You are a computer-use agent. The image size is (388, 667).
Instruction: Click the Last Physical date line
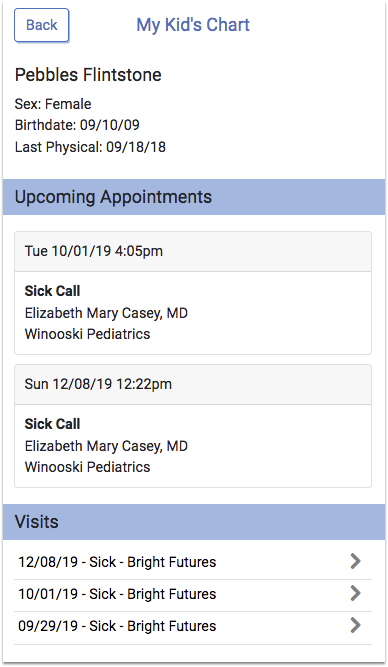(90, 147)
